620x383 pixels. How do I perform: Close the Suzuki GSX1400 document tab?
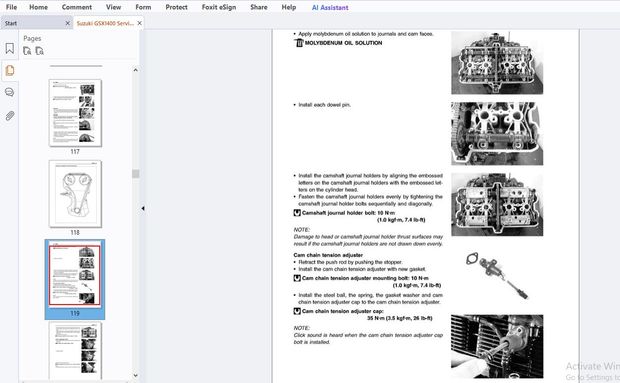pos(140,23)
